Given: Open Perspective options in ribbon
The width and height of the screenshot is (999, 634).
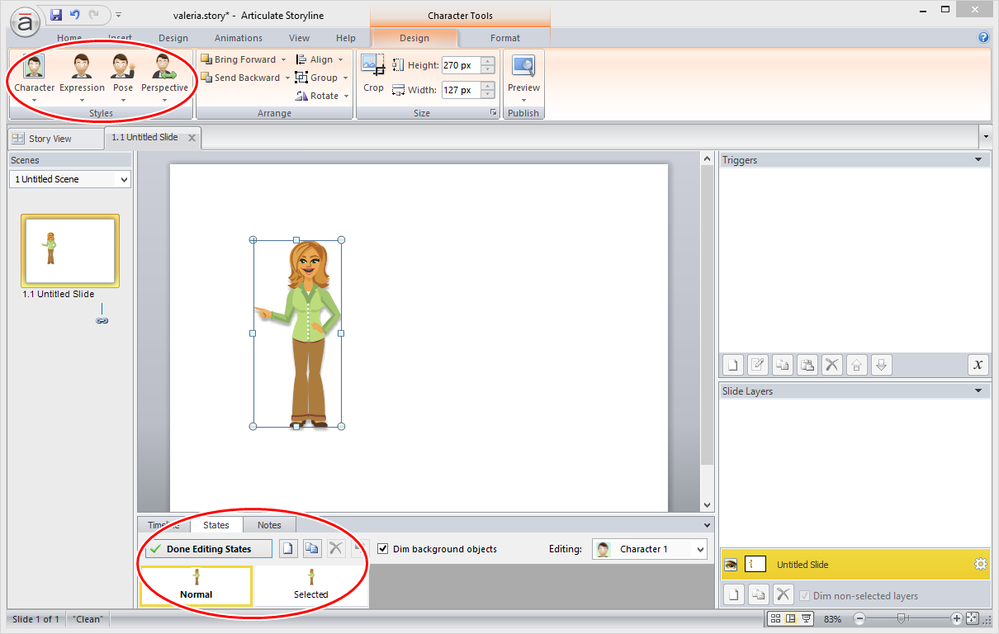Looking at the screenshot, I should click(x=164, y=75).
